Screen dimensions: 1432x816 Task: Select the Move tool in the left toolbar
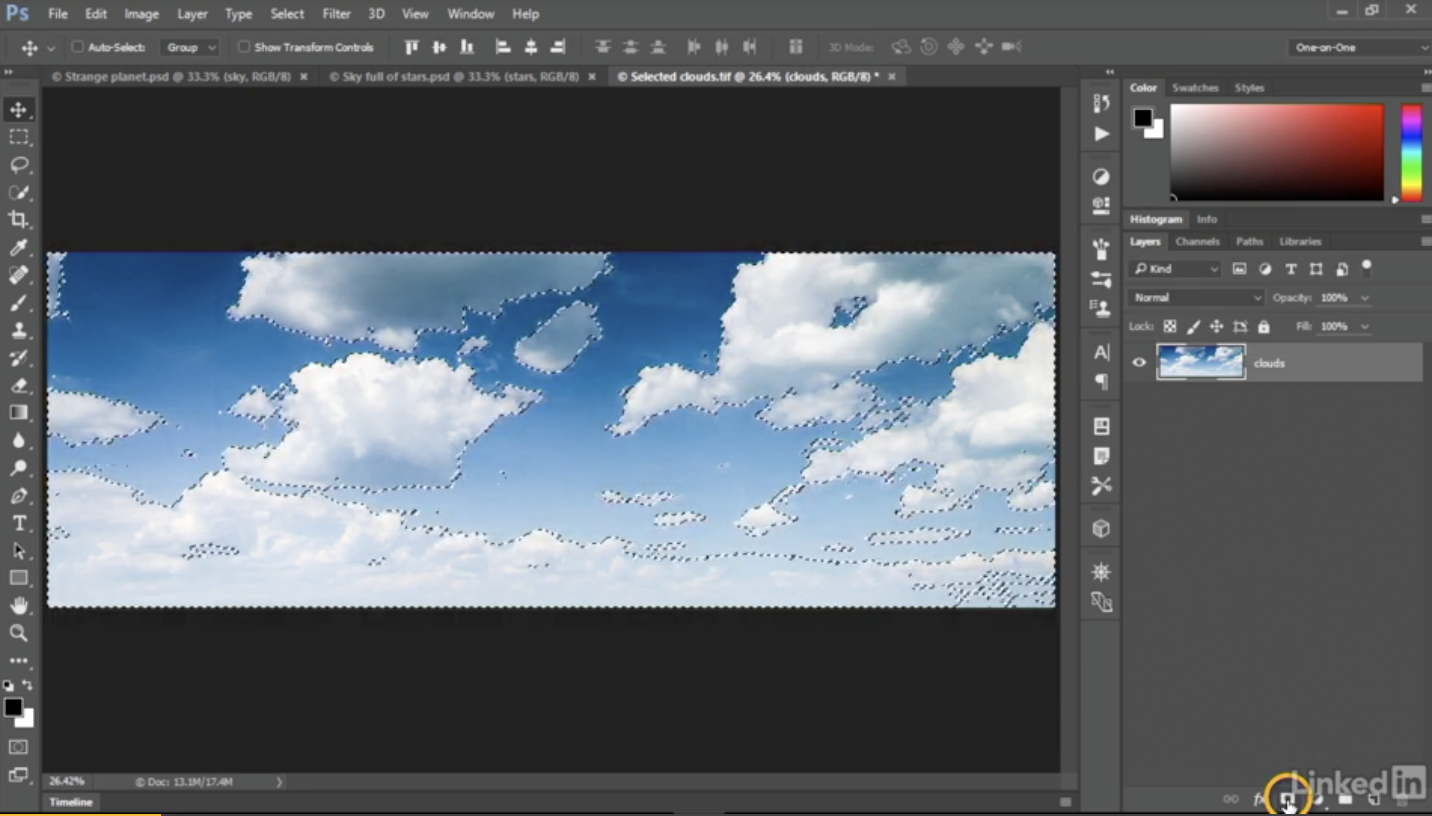click(x=19, y=110)
